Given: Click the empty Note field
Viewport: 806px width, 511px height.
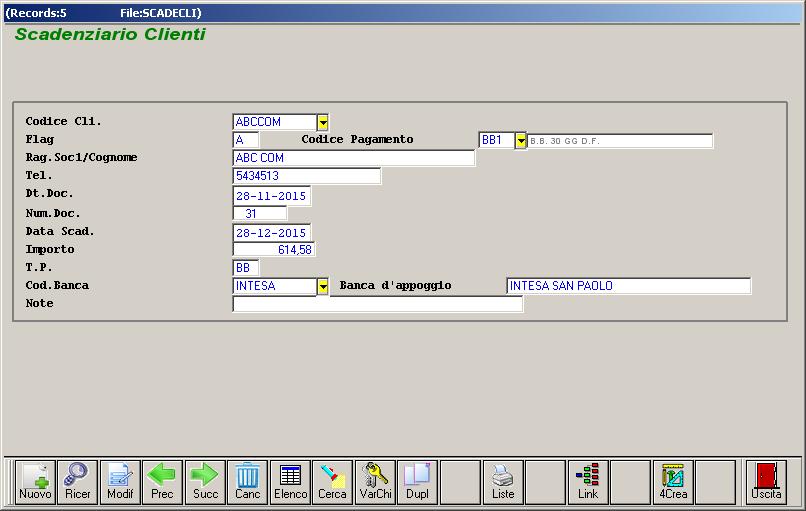Looking at the screenshot, I should [378, 304].
